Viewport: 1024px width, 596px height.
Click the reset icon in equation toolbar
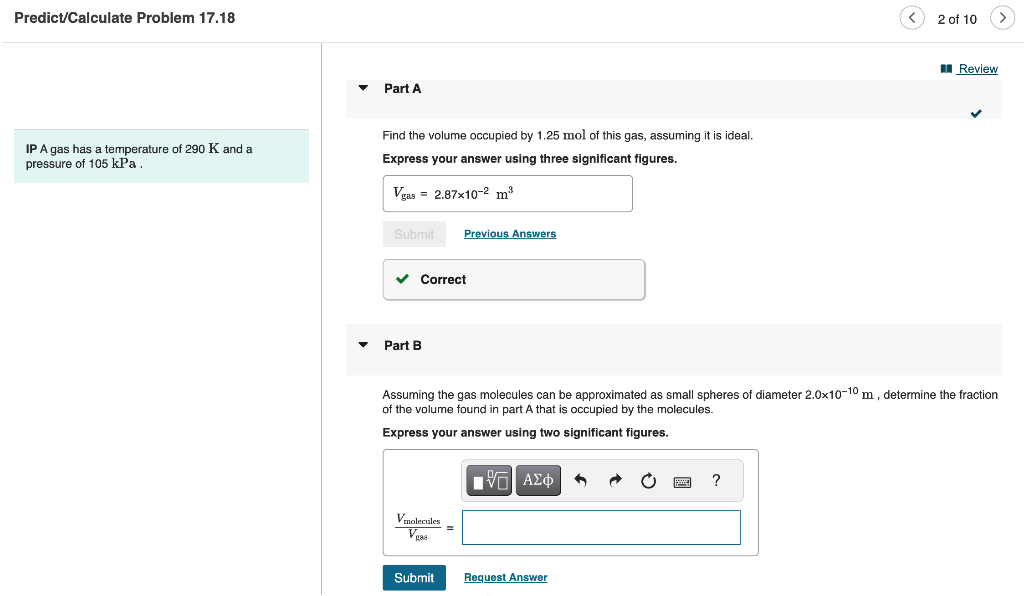coord(648,480)
